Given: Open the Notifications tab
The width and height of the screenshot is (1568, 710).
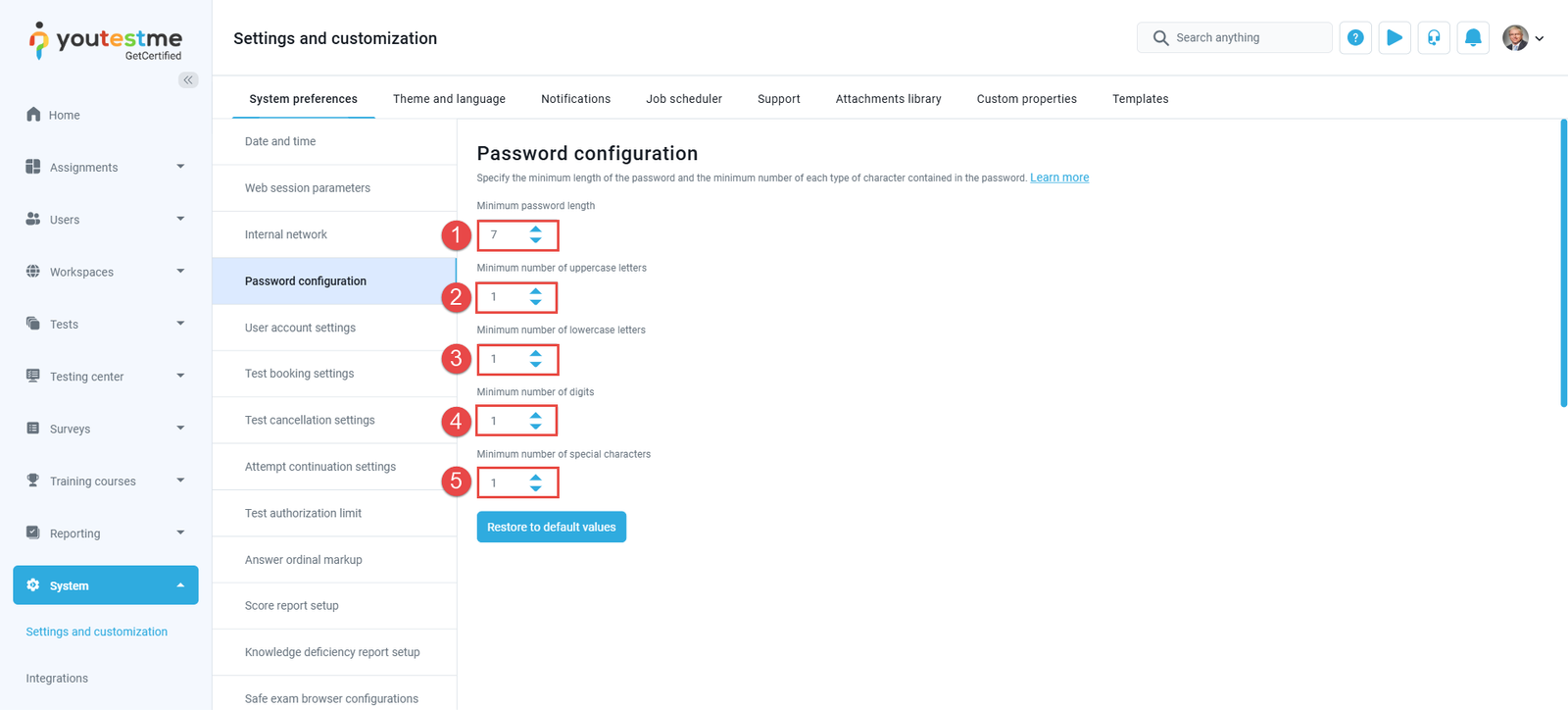Looking at the screenshot, I should tap(575, 99).
